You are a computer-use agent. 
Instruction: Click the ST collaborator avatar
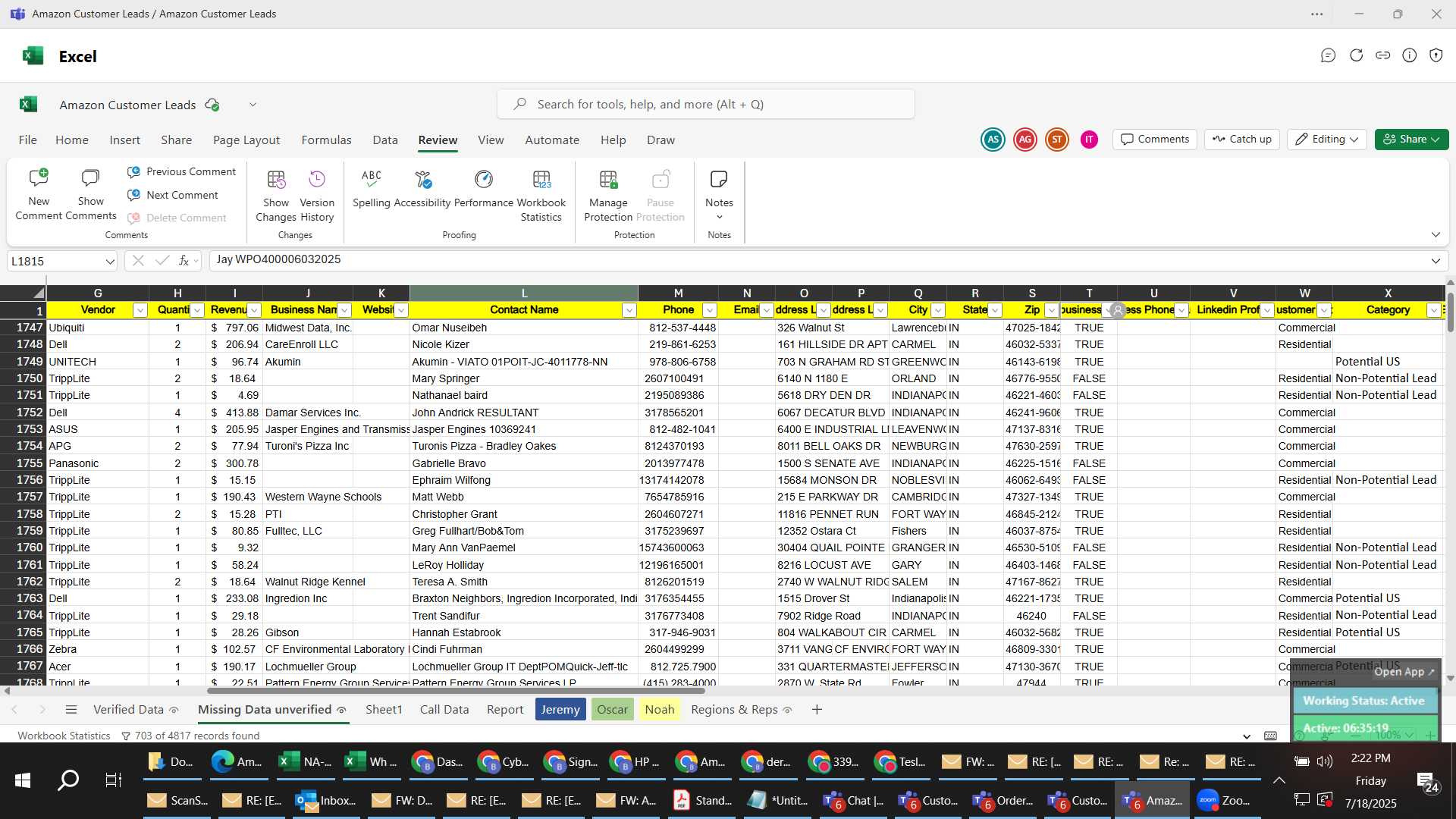click(1057, 140)
